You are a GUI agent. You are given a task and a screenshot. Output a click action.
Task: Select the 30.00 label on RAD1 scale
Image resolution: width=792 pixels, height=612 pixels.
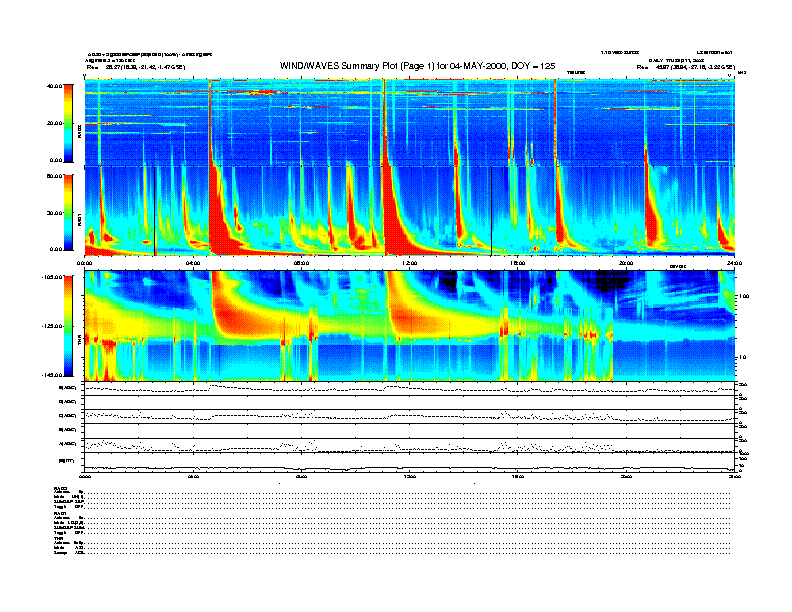point(54,213)
